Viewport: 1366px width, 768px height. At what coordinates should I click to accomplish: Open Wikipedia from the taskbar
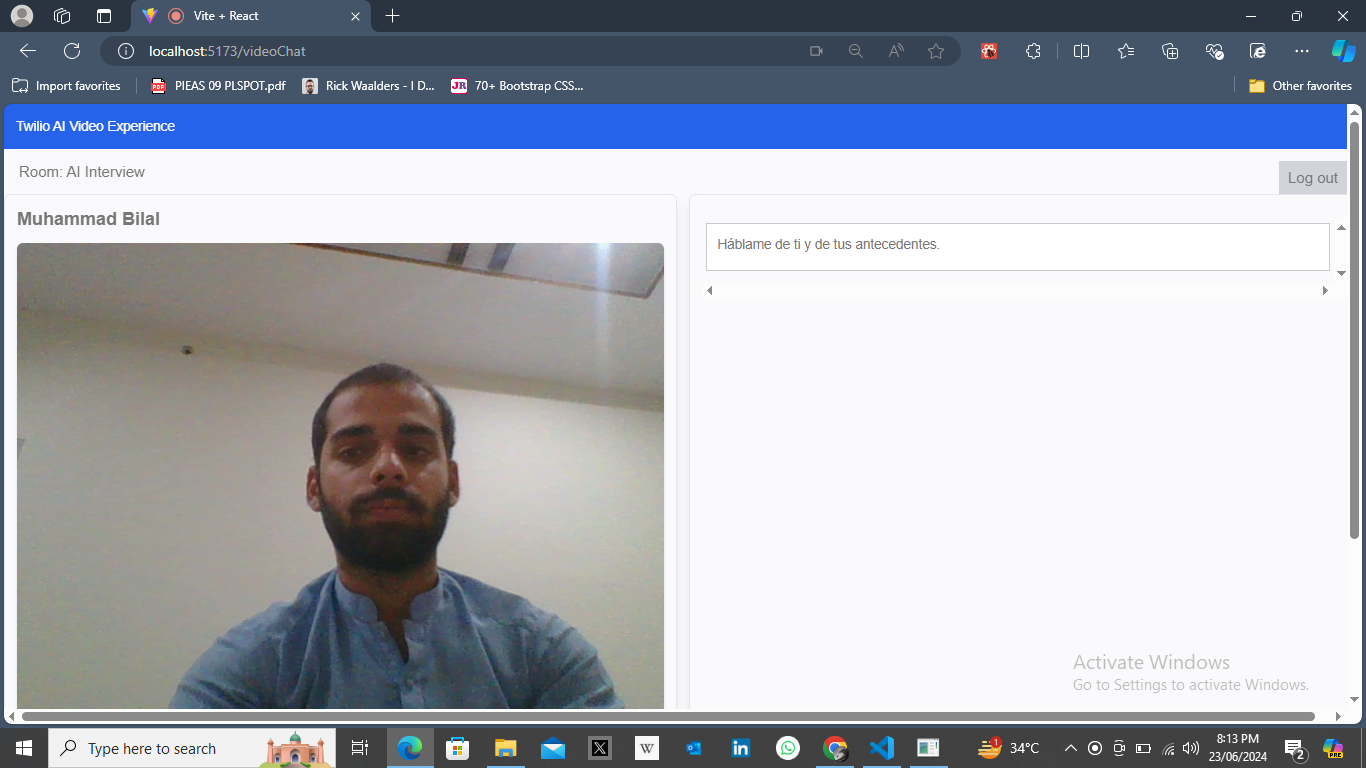point(647,748)
